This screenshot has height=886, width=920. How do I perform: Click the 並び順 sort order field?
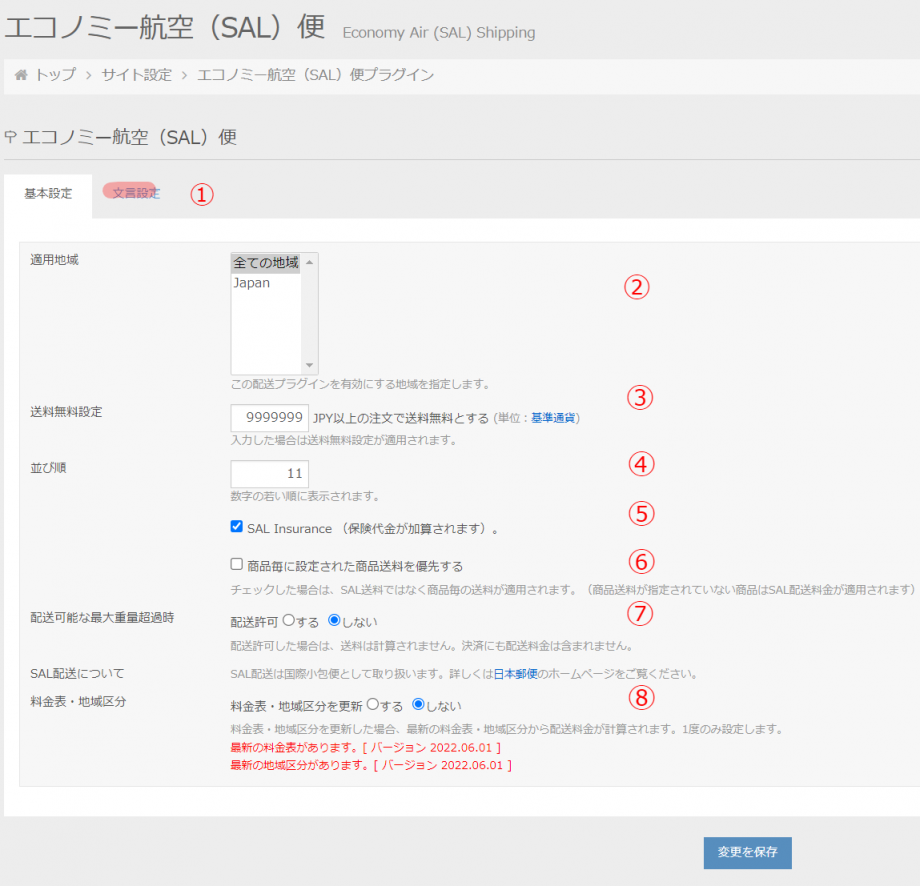point(270,474)
